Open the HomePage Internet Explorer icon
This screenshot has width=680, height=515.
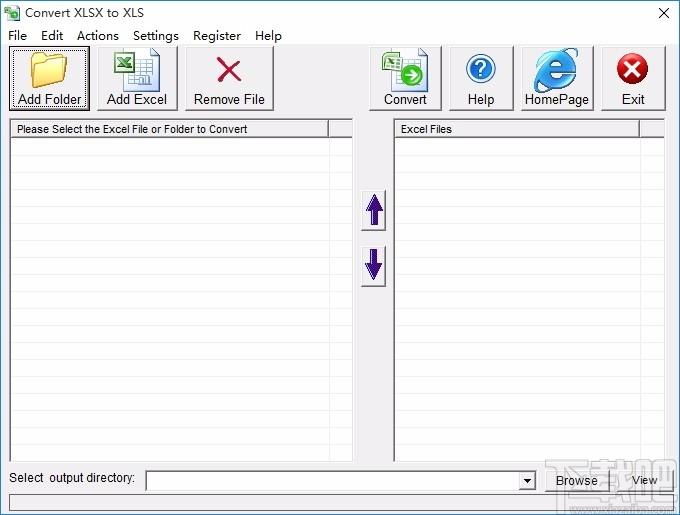557,78
